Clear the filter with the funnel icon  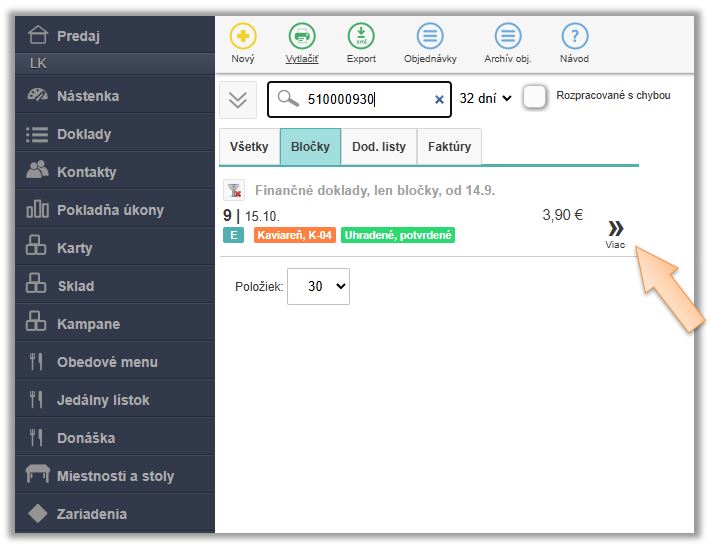[234, 190]
